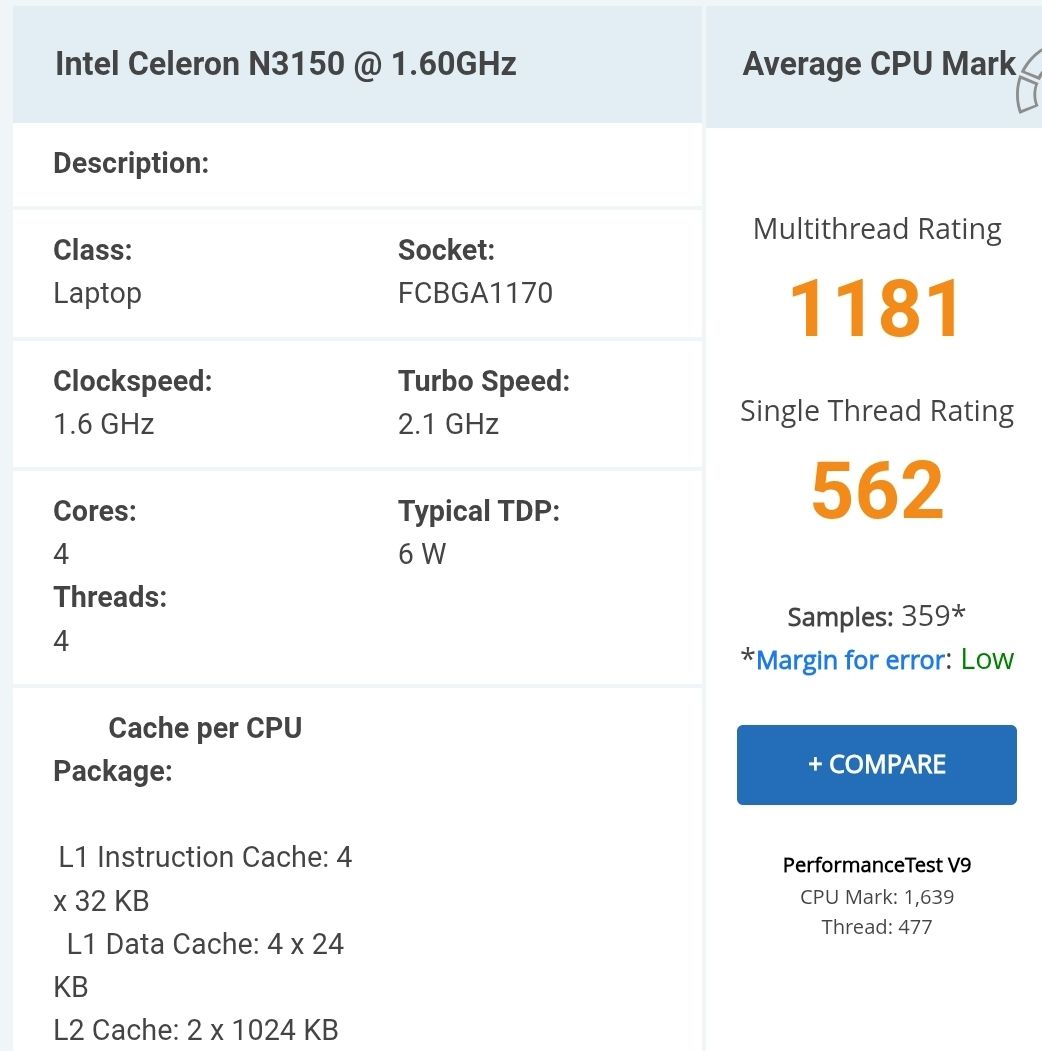Click the green Low margin text
Screen dimensions: 1042x1051
987,660
